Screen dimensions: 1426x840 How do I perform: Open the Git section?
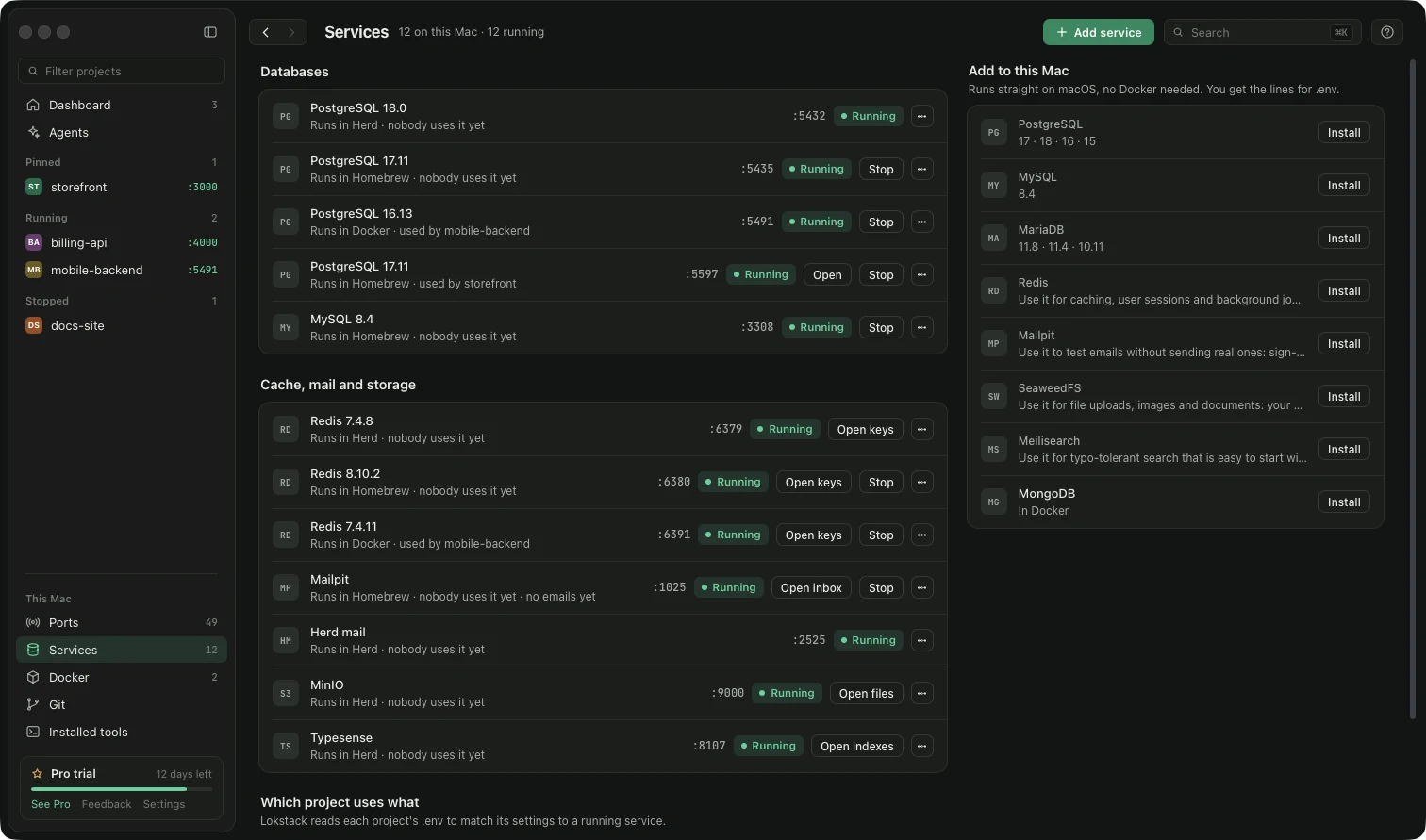122,704
